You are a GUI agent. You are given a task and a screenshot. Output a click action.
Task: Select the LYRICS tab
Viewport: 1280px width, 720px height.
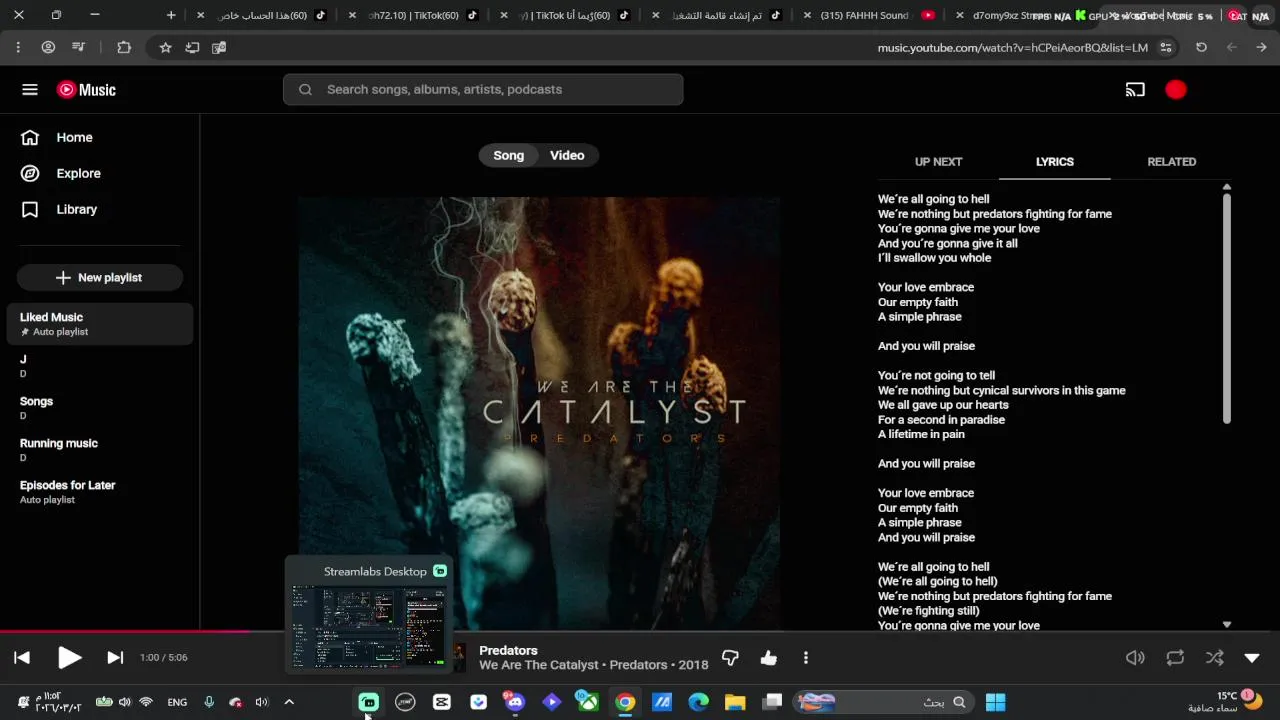click(x=1055, y=162)
